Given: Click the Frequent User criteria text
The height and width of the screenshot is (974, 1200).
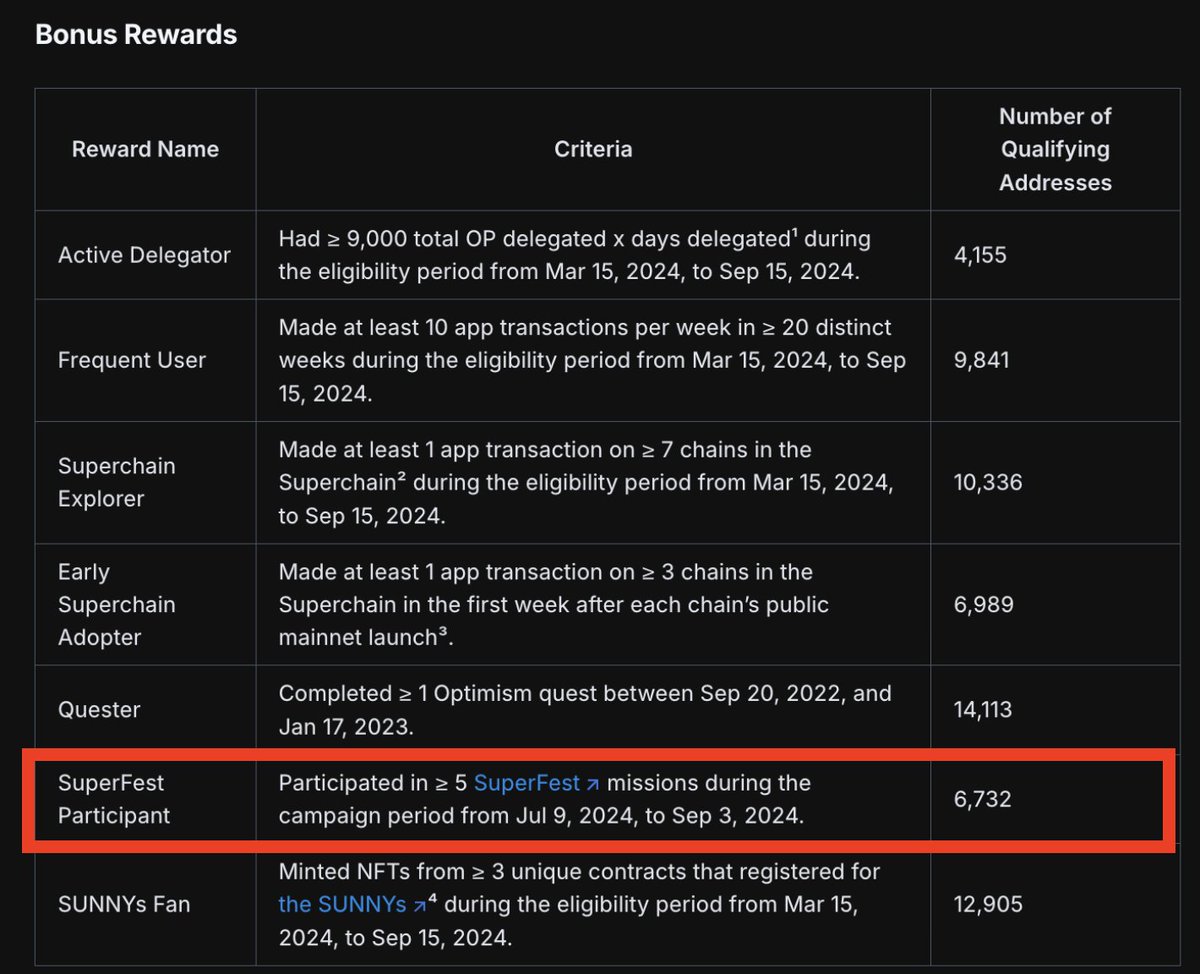Looking at the screenshot, I should pyautogui.click(x=592, y=361).
